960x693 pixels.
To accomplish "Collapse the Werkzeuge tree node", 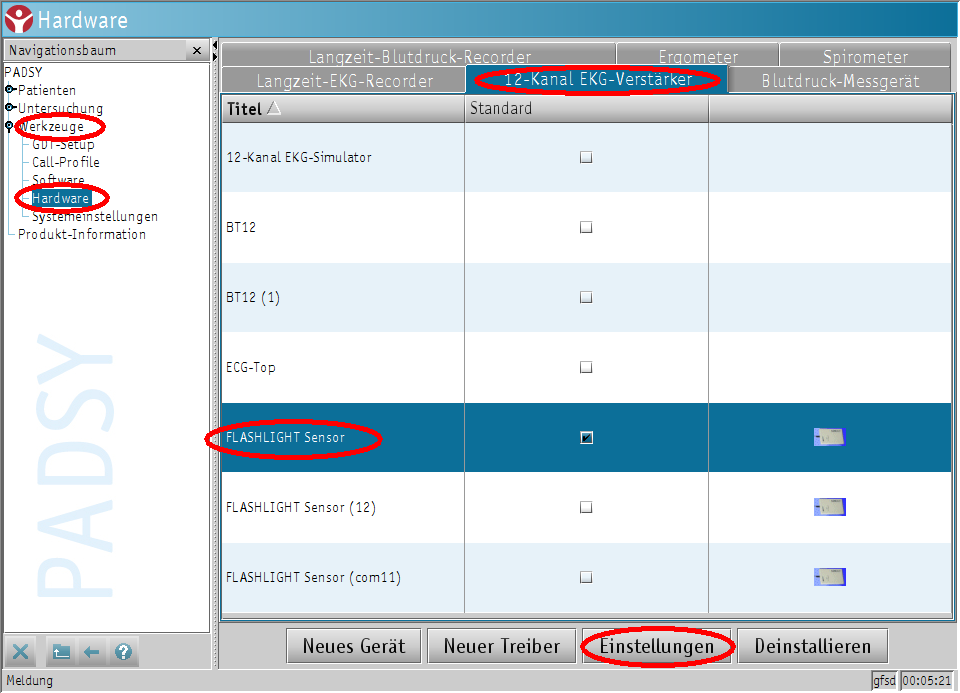I will coord(10,126).
